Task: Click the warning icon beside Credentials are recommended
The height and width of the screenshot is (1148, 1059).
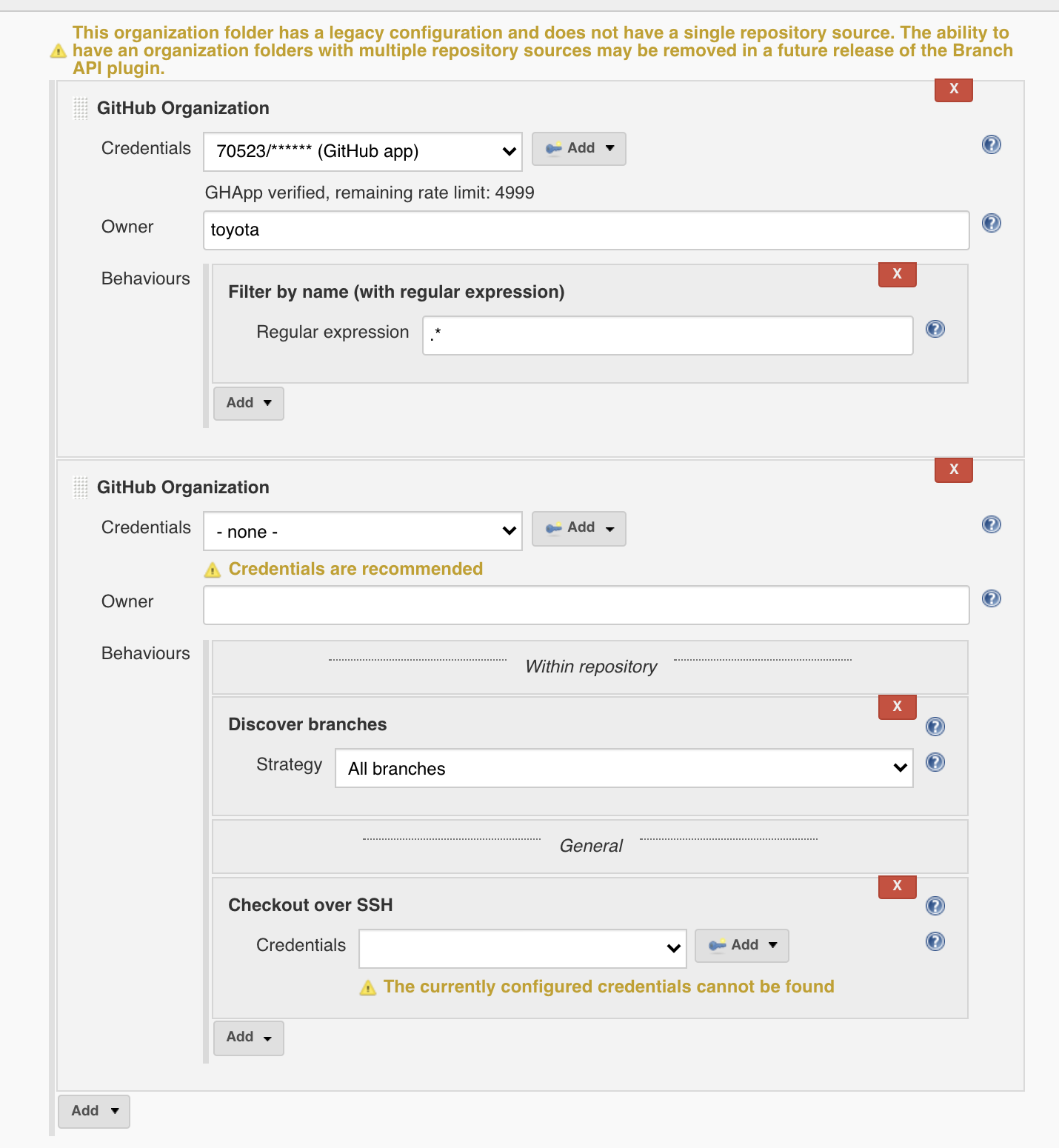Action: tap(213, 570)
